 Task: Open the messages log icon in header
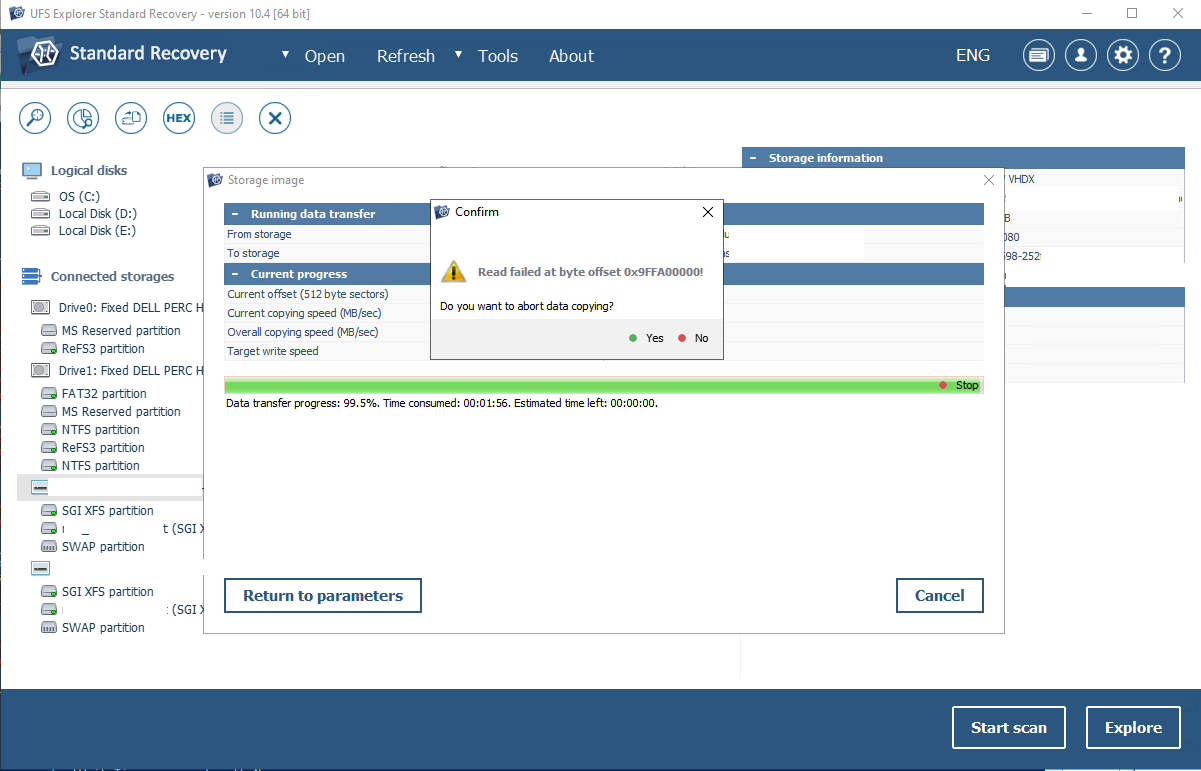pyautogui.click(x=1039, y=56)
